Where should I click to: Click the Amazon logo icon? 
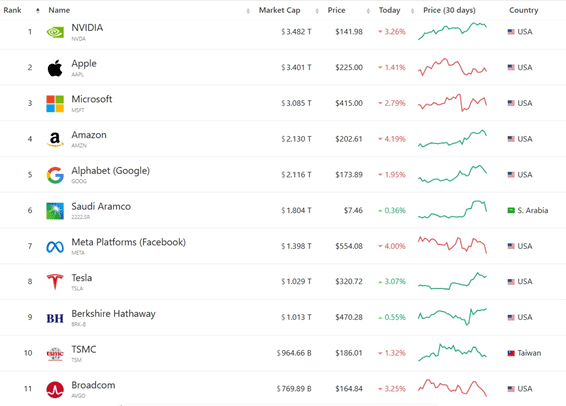(x=55, y=139)
